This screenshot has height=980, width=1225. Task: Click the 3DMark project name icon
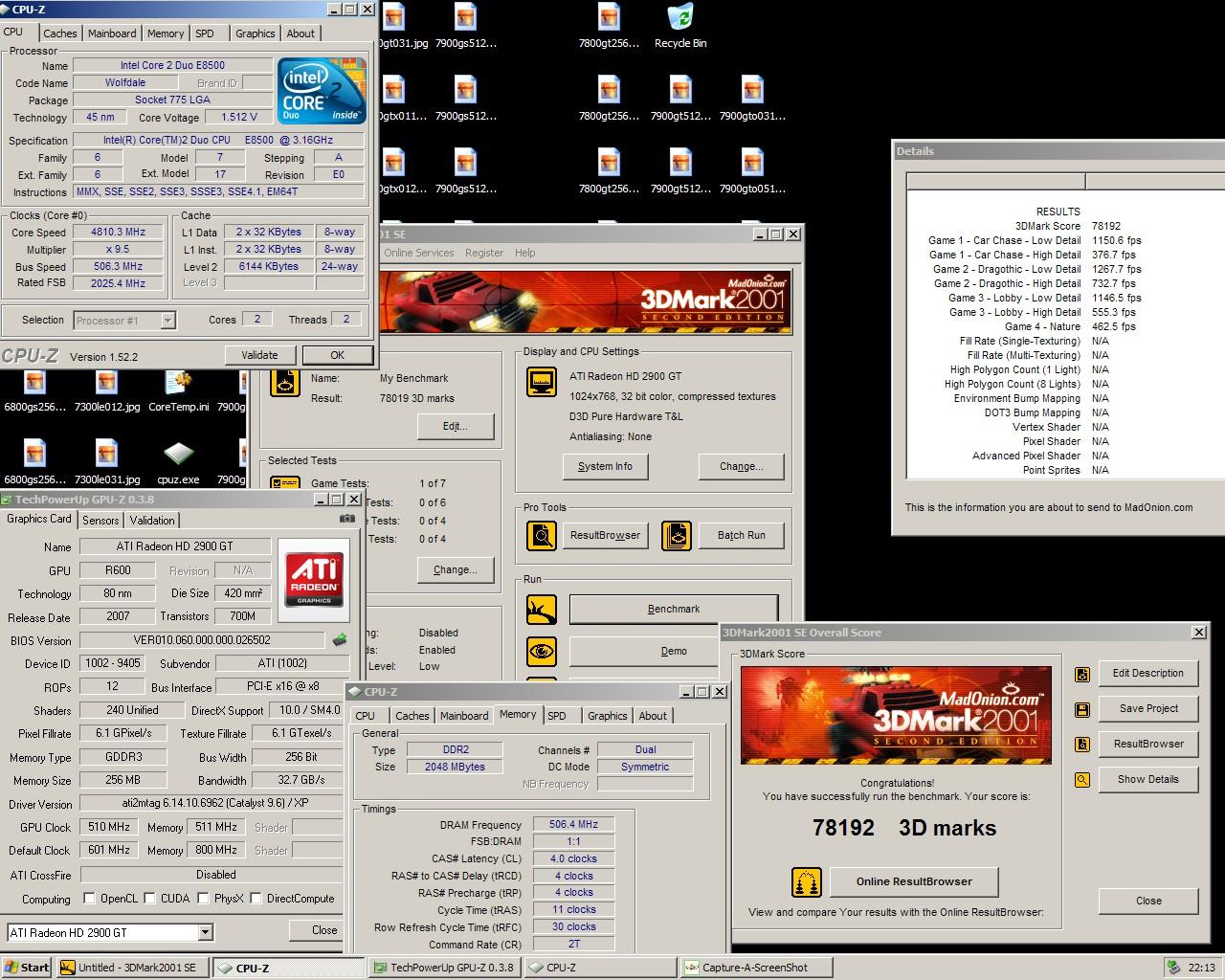(x=285, y=382)
